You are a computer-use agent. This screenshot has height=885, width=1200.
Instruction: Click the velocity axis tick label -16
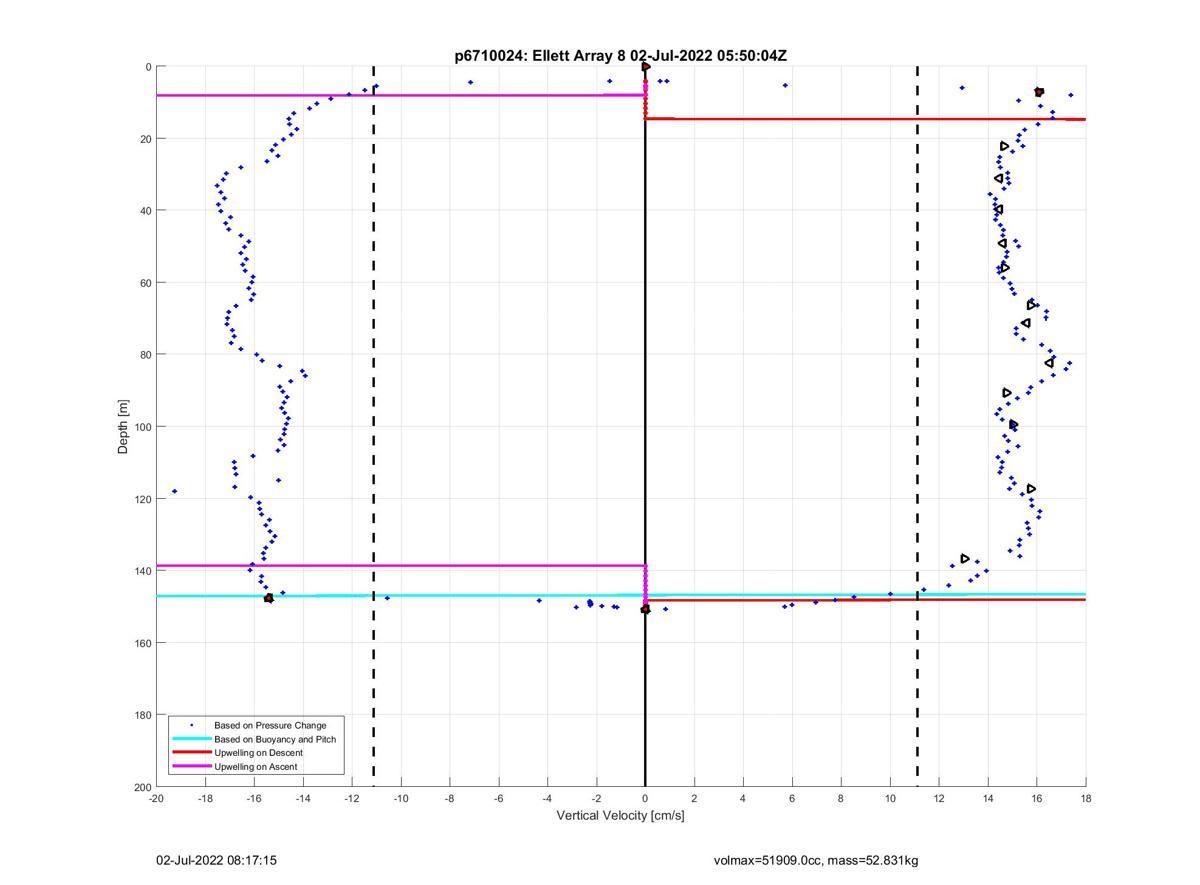tap(254, 798)
